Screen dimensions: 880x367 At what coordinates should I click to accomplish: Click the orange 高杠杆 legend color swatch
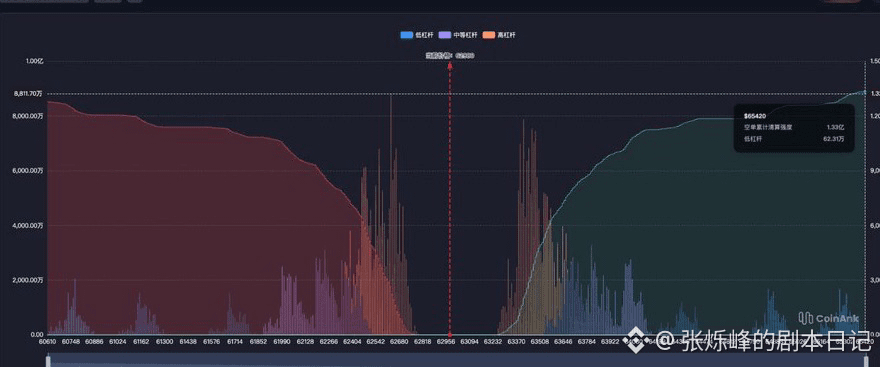coord(489,35)
